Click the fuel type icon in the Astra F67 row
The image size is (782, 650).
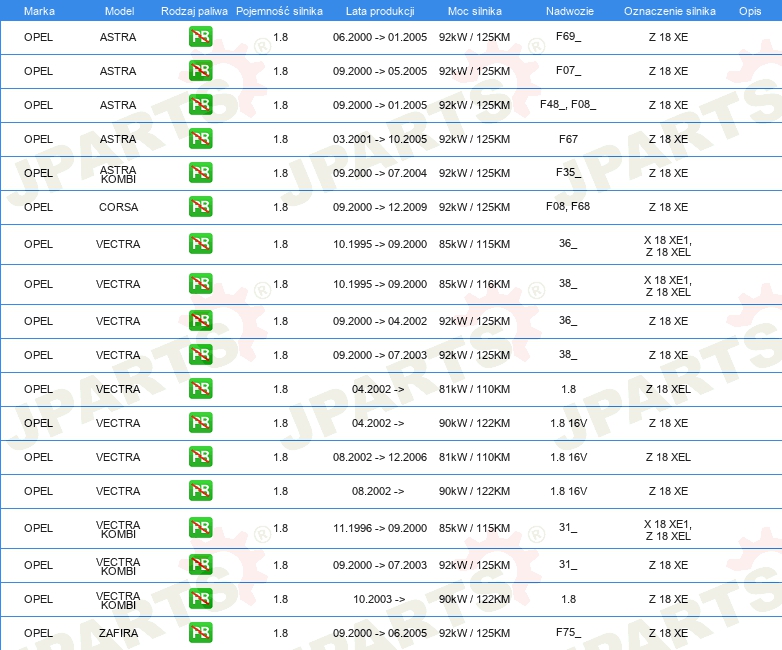pos(200,139)
